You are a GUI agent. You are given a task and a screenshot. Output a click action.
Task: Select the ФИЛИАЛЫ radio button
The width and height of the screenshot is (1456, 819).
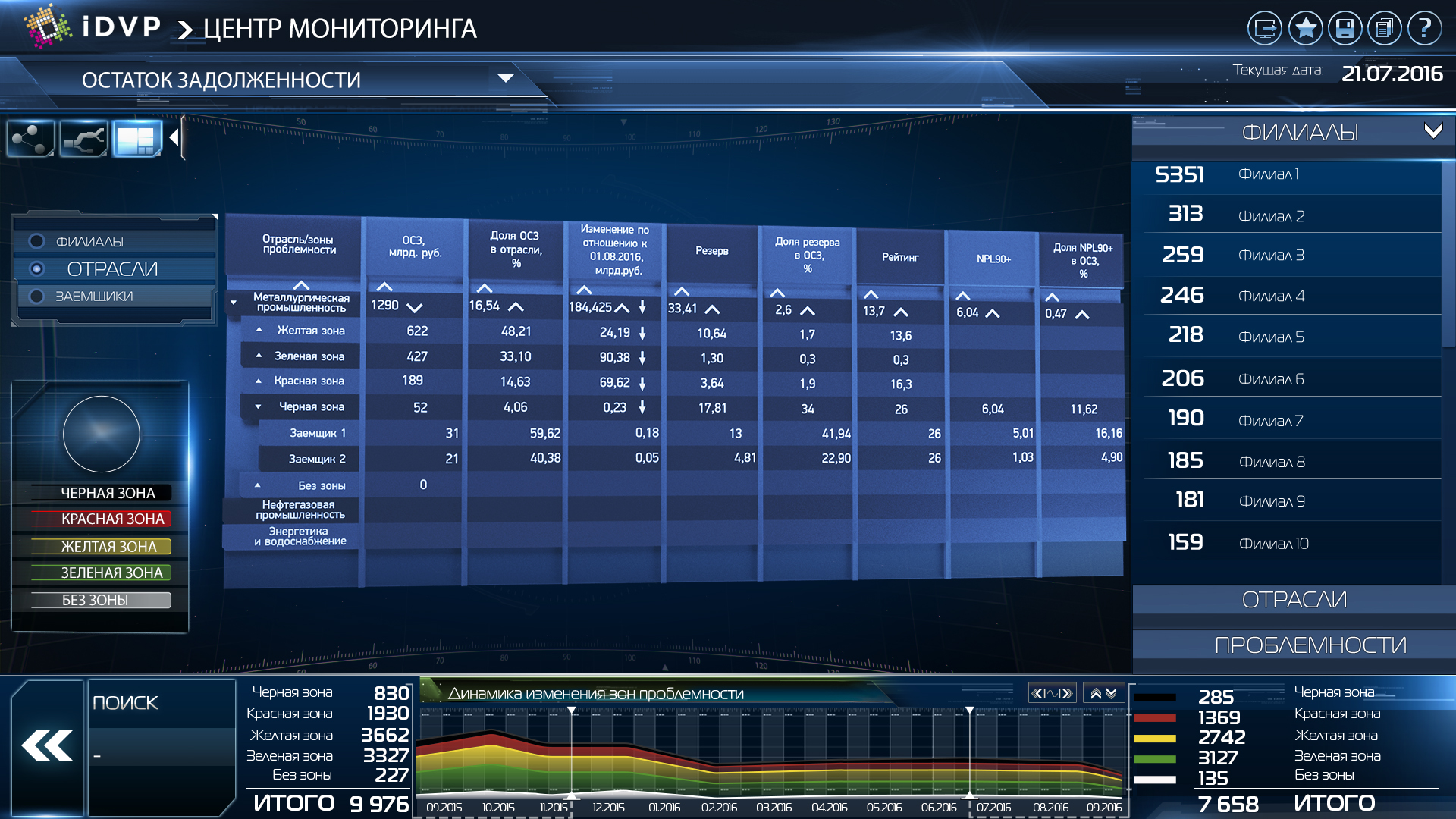coord(36,241)
